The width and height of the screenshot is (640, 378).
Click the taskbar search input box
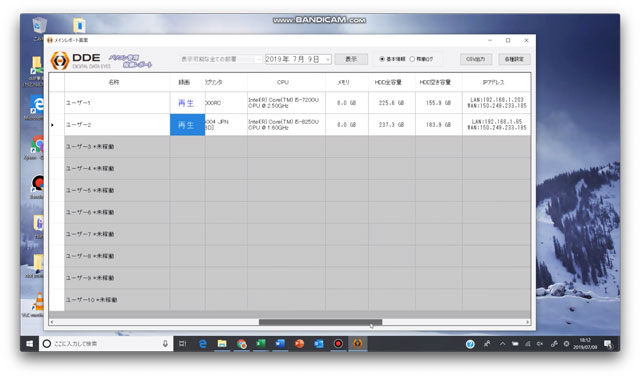pos(106,344)
